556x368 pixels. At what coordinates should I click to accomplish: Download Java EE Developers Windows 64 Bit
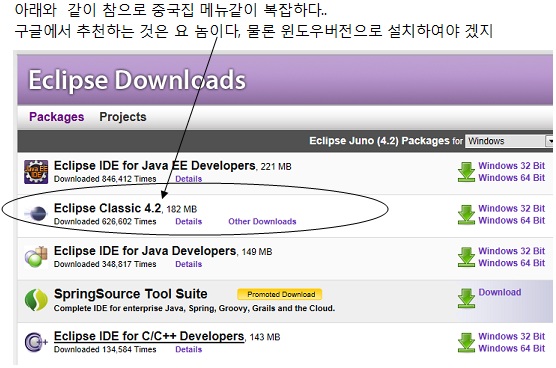point(511,178)
